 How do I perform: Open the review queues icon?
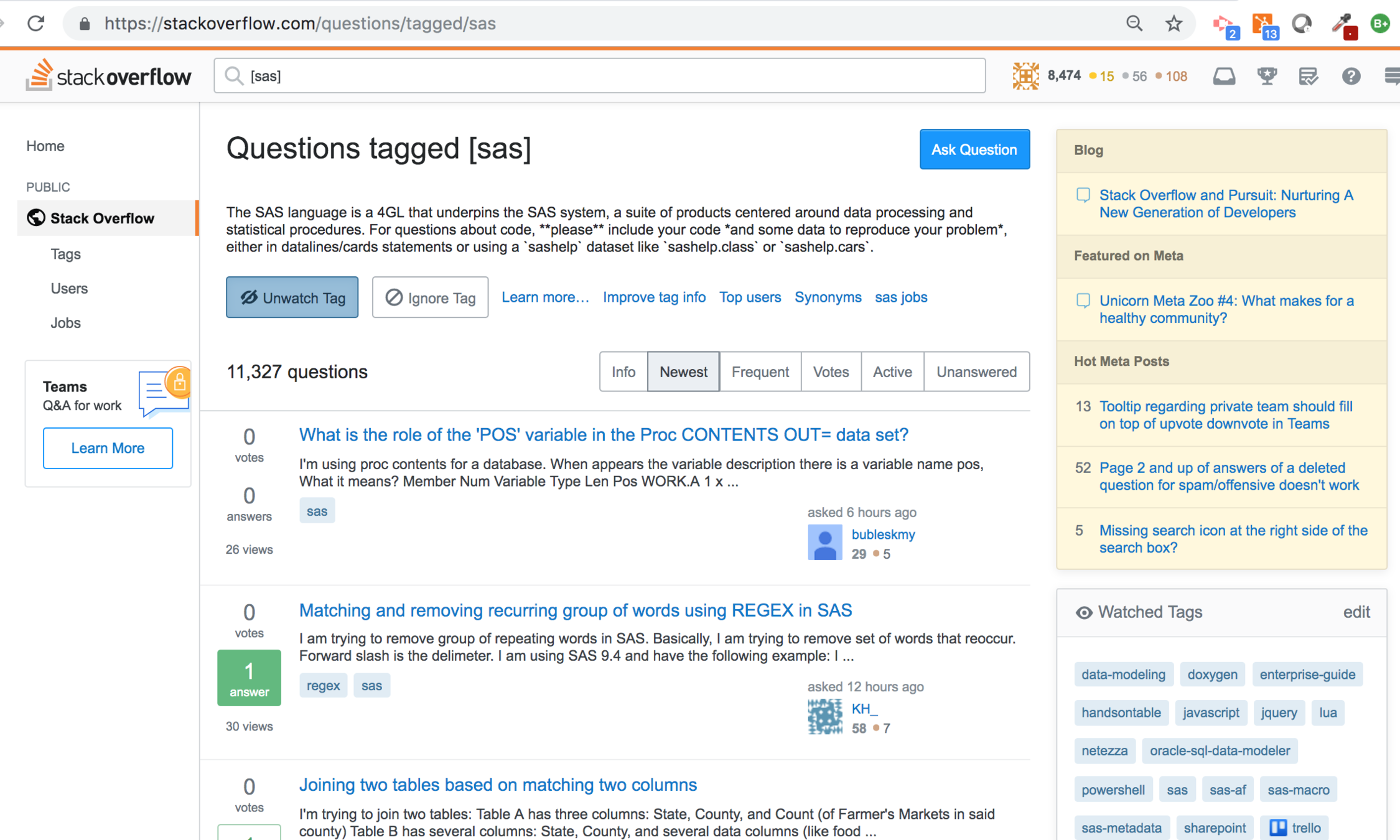click(1308, 76)
